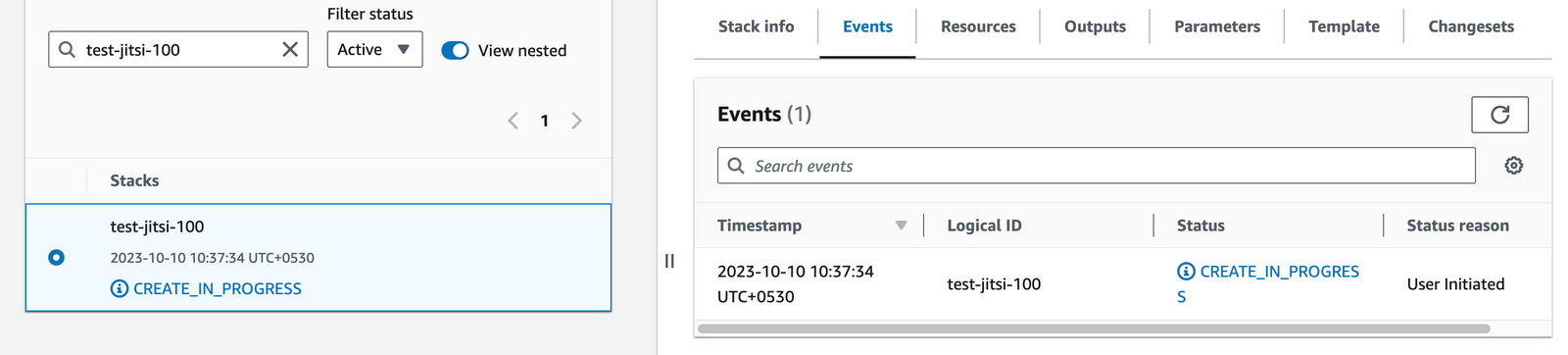Image resolution: width=1568 pixels, height=355 pixels.
Task: Click the stack filter search field
Action: click(178, 49)
